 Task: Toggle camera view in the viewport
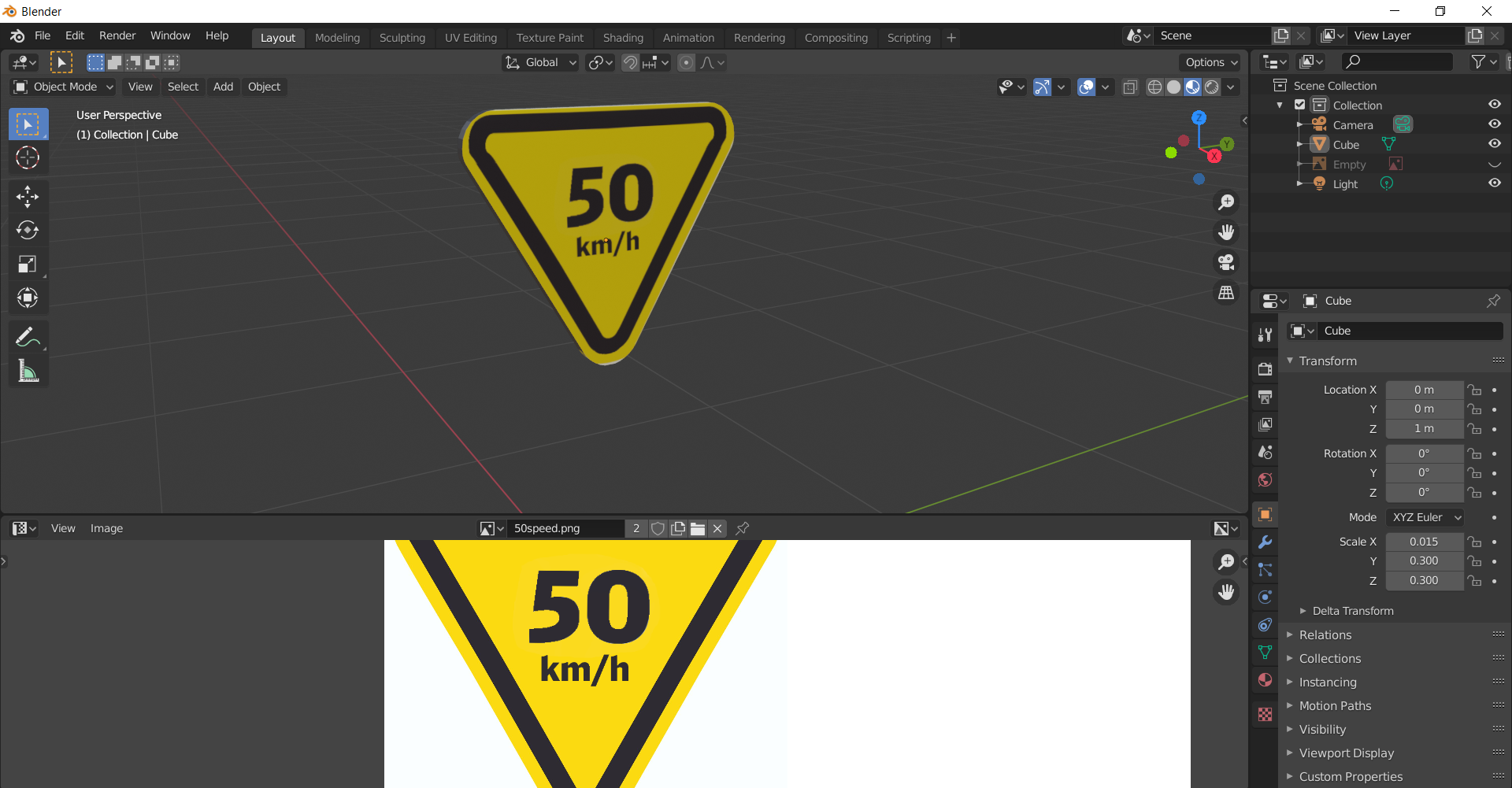[1226, 262]
